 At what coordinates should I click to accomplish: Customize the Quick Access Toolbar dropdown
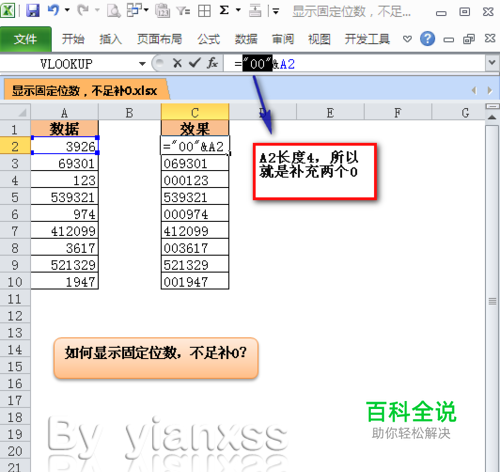pos(275,12)
